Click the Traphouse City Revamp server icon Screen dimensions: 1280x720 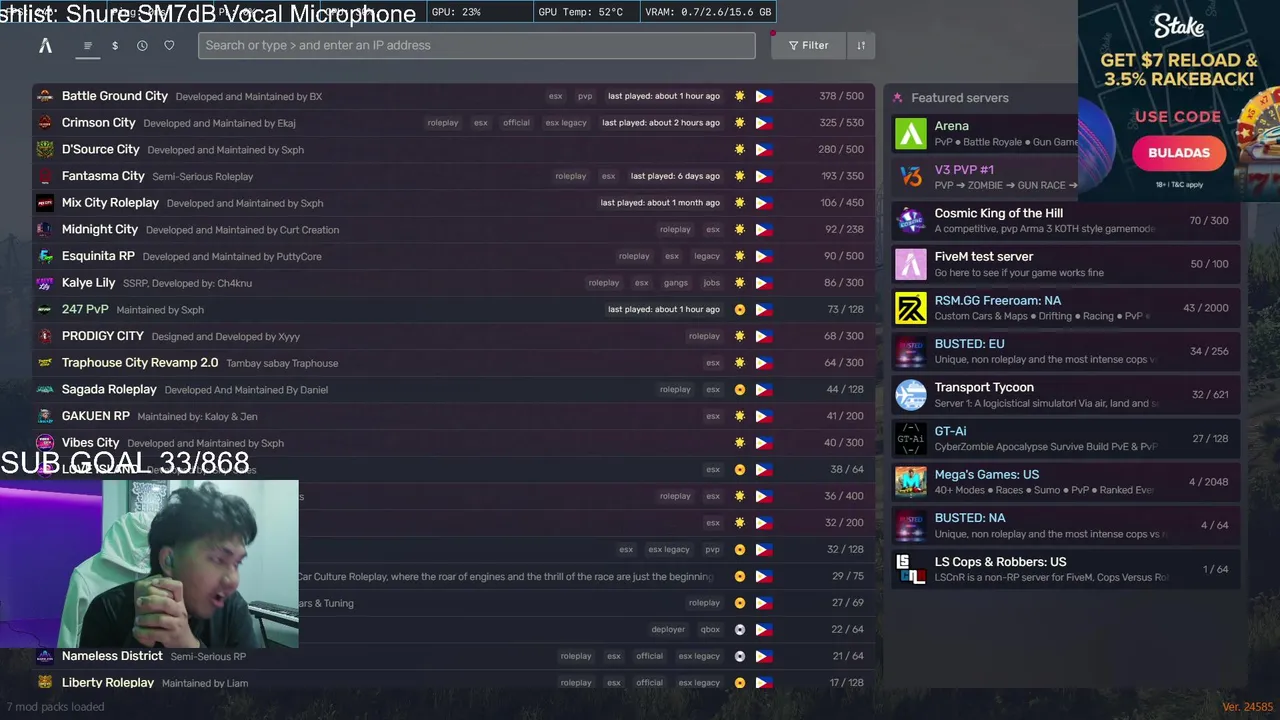(x=45, y=363)
